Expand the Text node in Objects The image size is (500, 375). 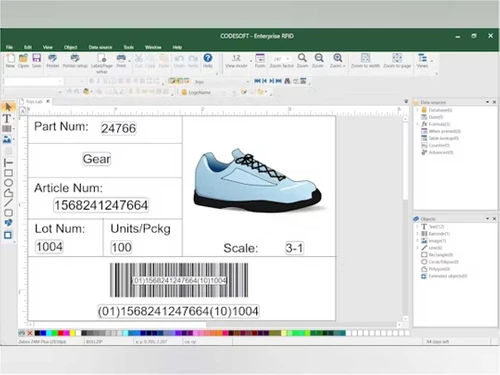417,226
